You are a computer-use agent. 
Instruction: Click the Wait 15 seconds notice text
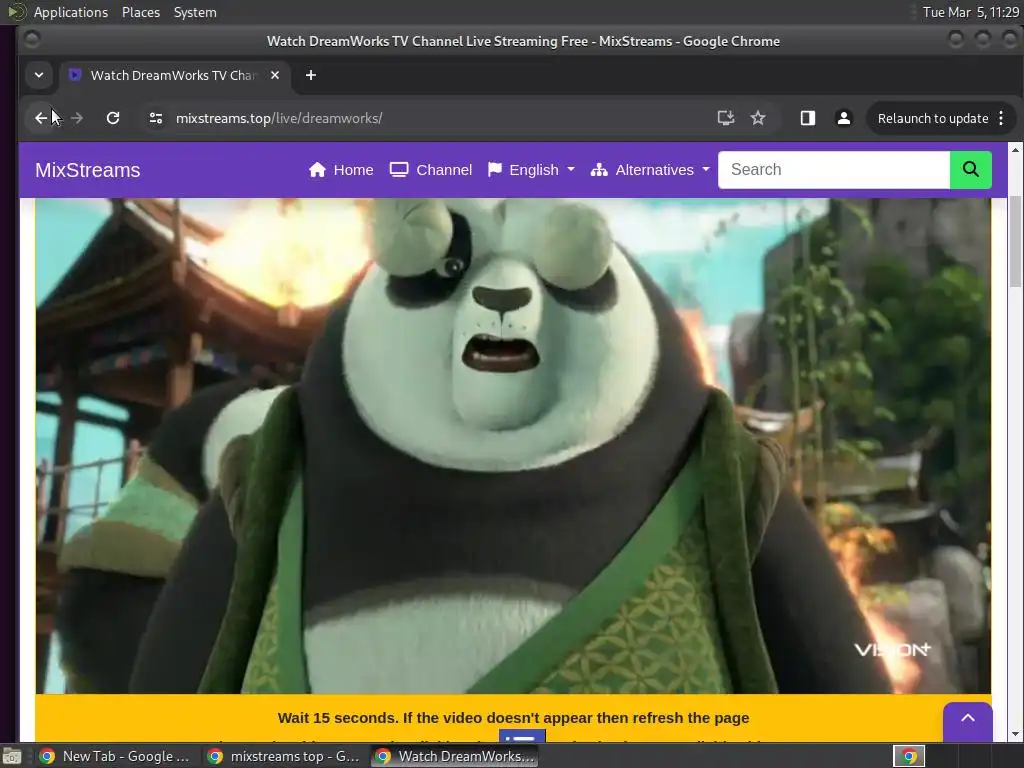[513, 718]
